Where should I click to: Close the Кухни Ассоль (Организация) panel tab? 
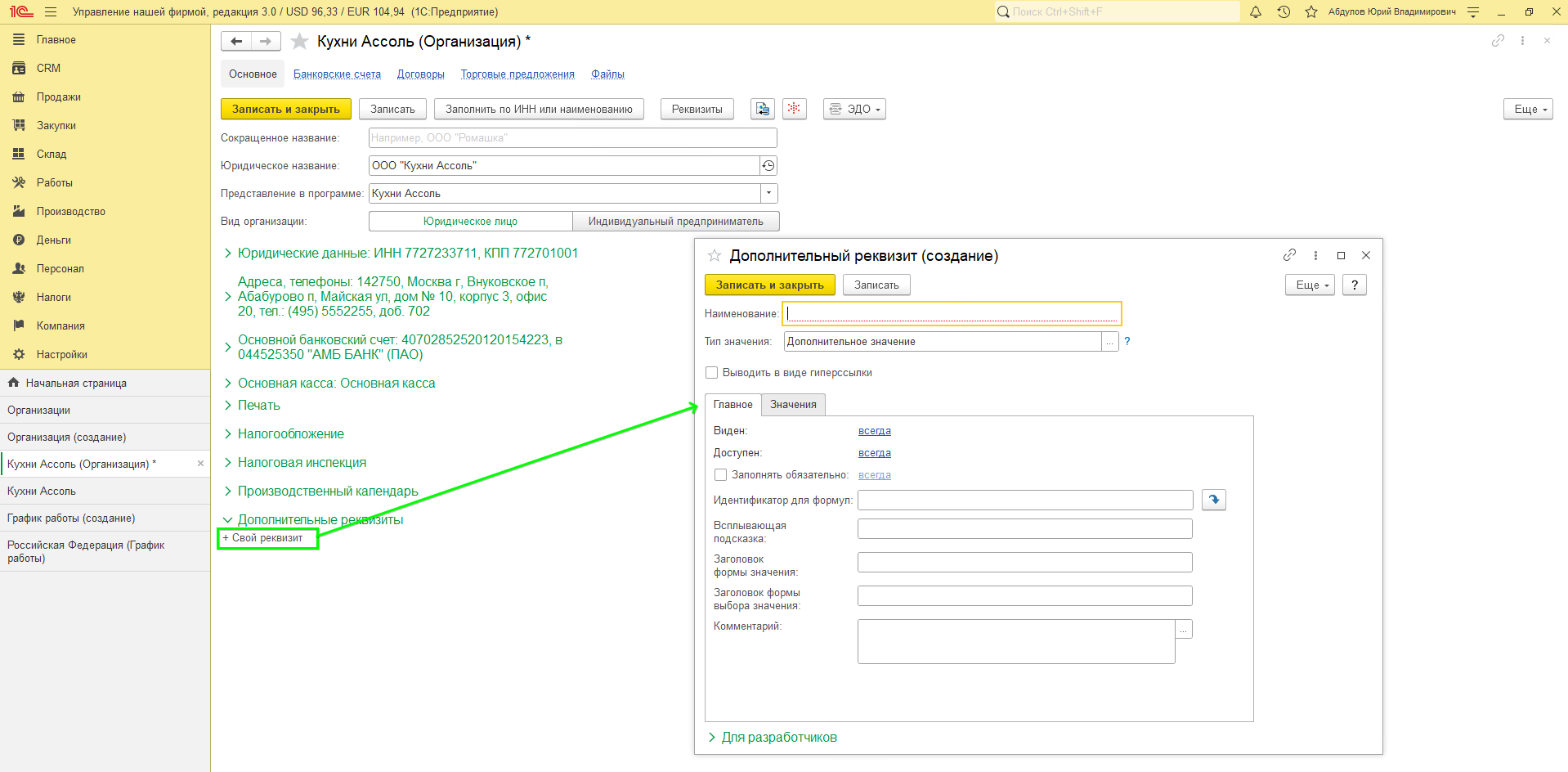coord(200,464)
